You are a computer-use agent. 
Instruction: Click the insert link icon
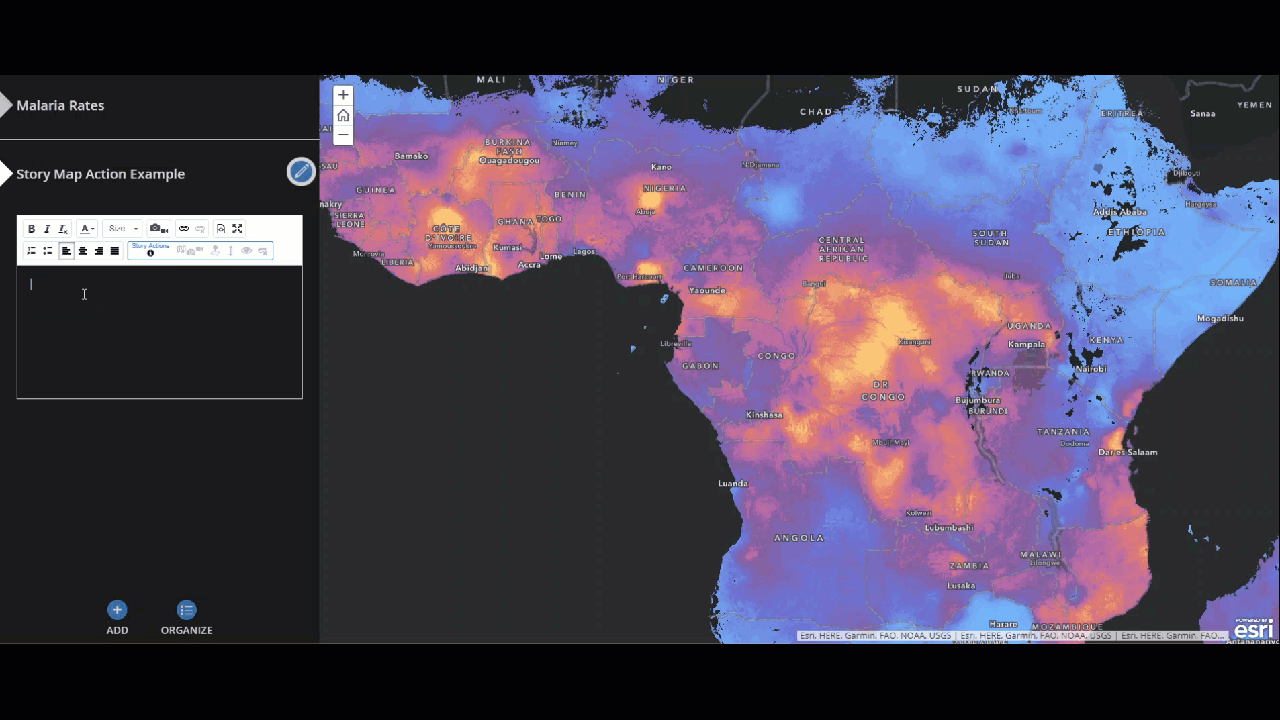tap(184, 229)
